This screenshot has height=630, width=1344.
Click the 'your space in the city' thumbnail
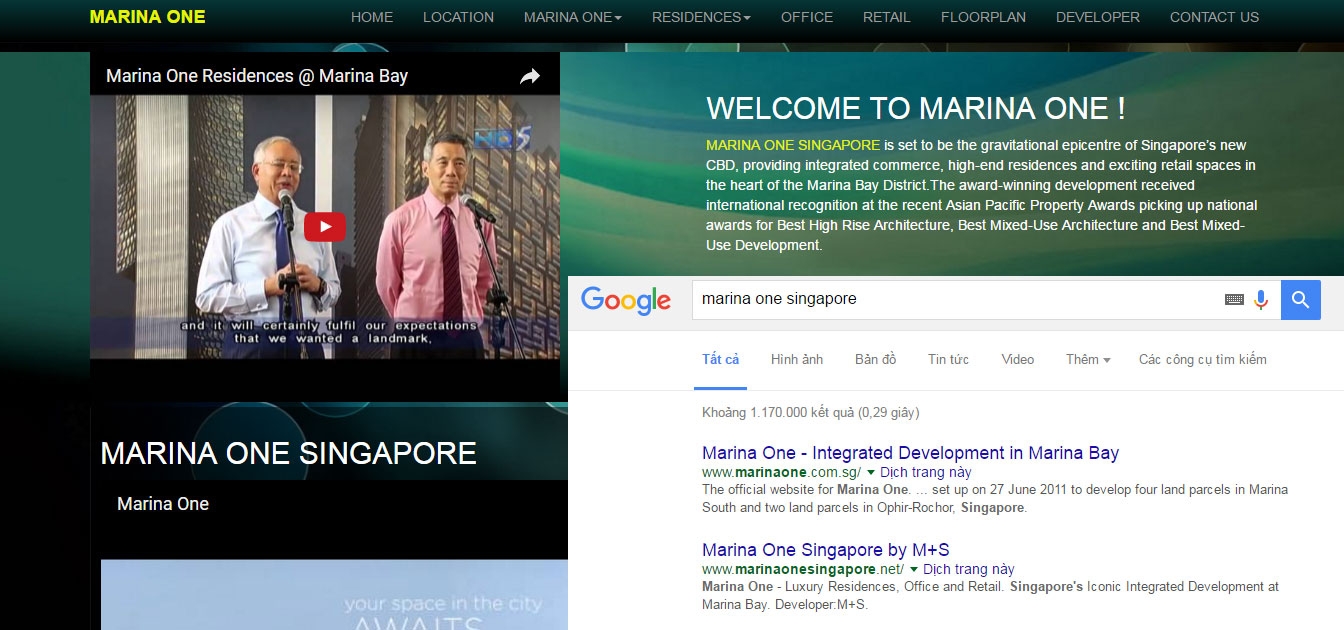coord(334,595)
